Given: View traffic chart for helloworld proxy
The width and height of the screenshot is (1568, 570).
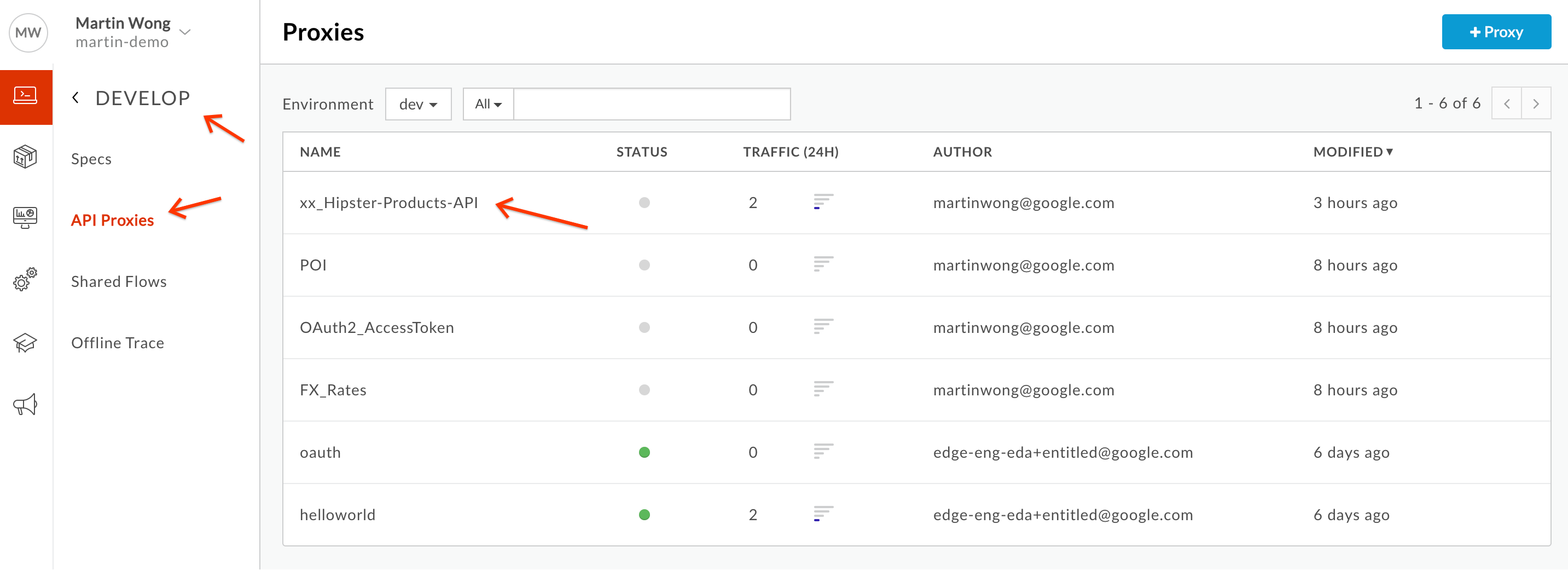Looking at the screenshot, I should (x=823, y=514).
